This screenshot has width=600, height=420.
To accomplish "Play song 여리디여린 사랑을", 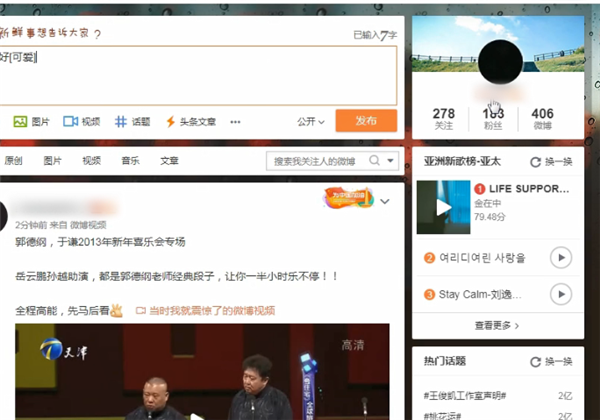I will (561, 257).
